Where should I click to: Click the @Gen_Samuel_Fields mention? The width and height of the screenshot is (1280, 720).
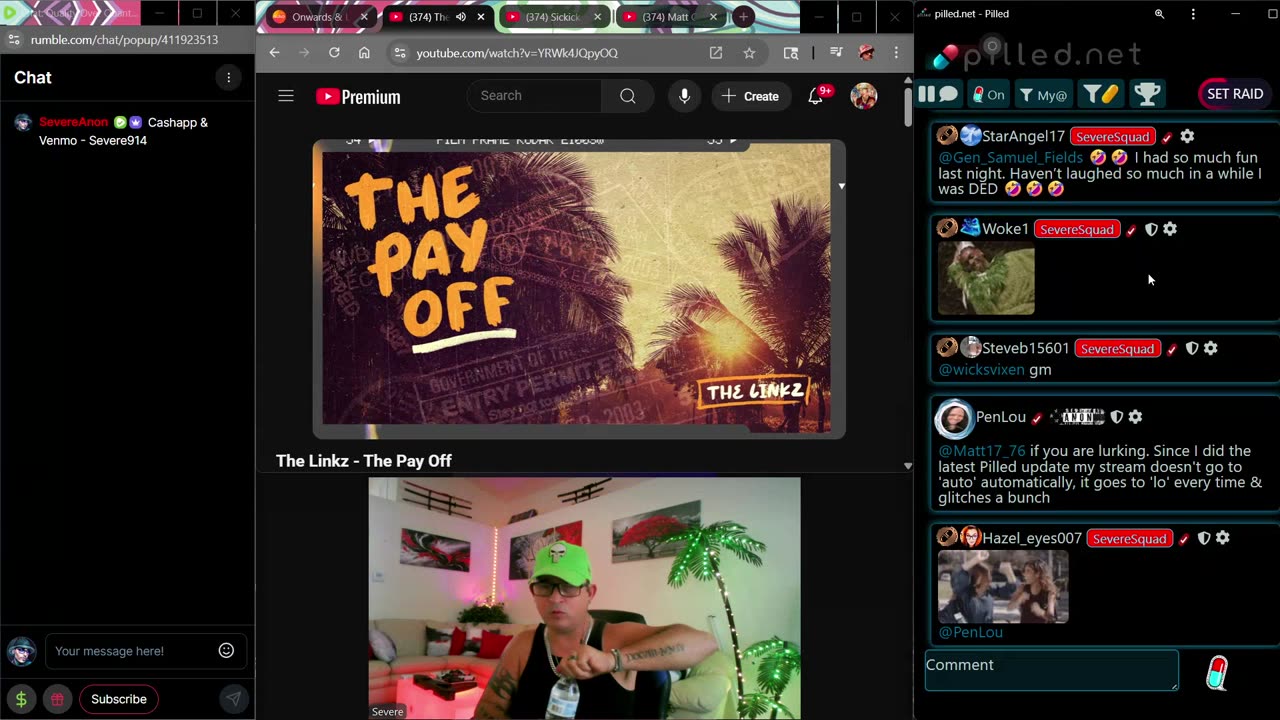point(1010,157)
